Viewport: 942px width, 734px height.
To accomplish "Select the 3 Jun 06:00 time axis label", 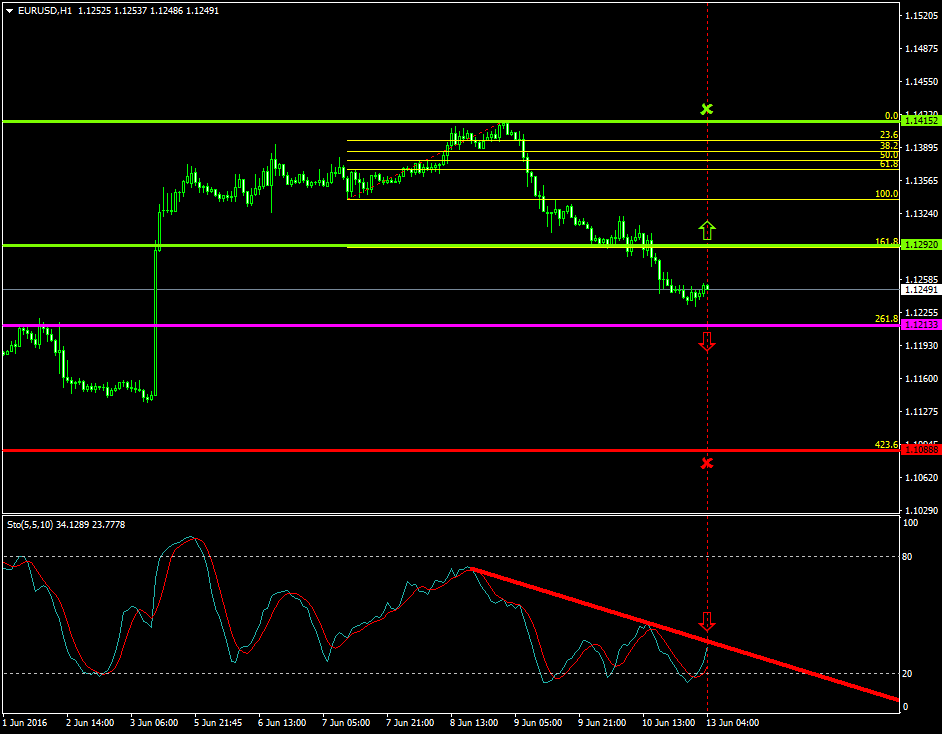I will [155, 721].
